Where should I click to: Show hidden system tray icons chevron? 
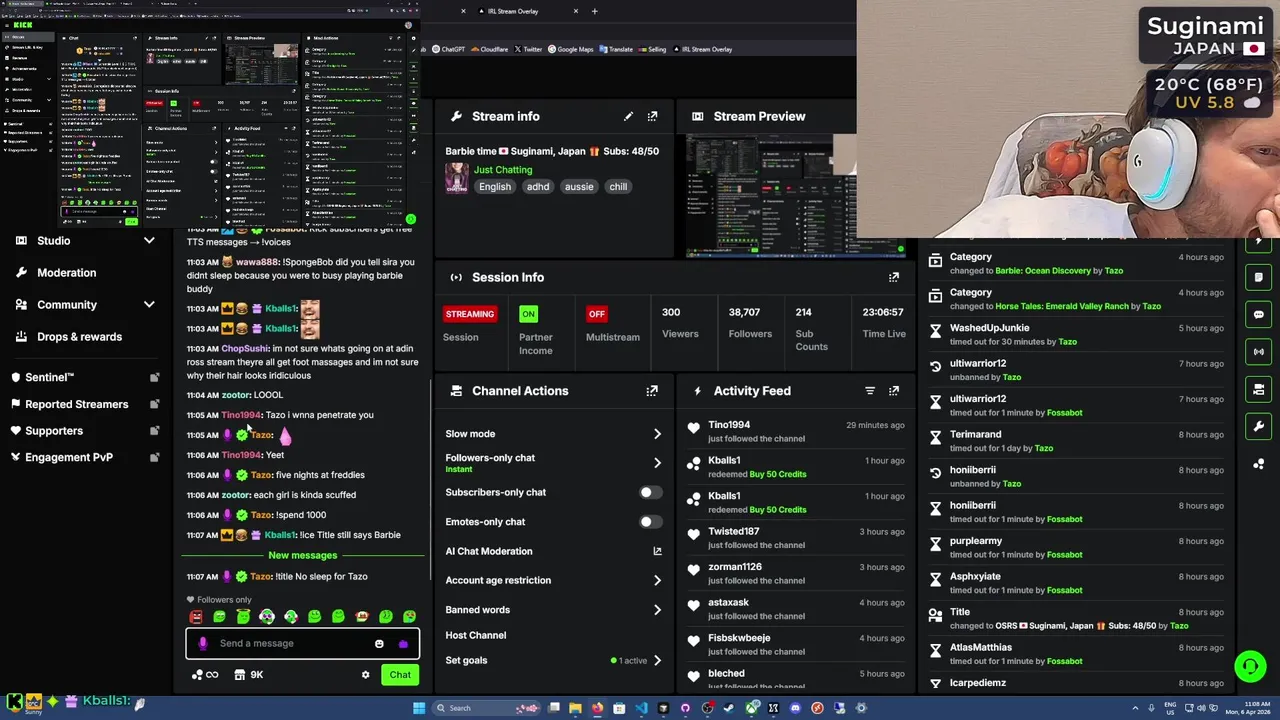(1135, 708)
